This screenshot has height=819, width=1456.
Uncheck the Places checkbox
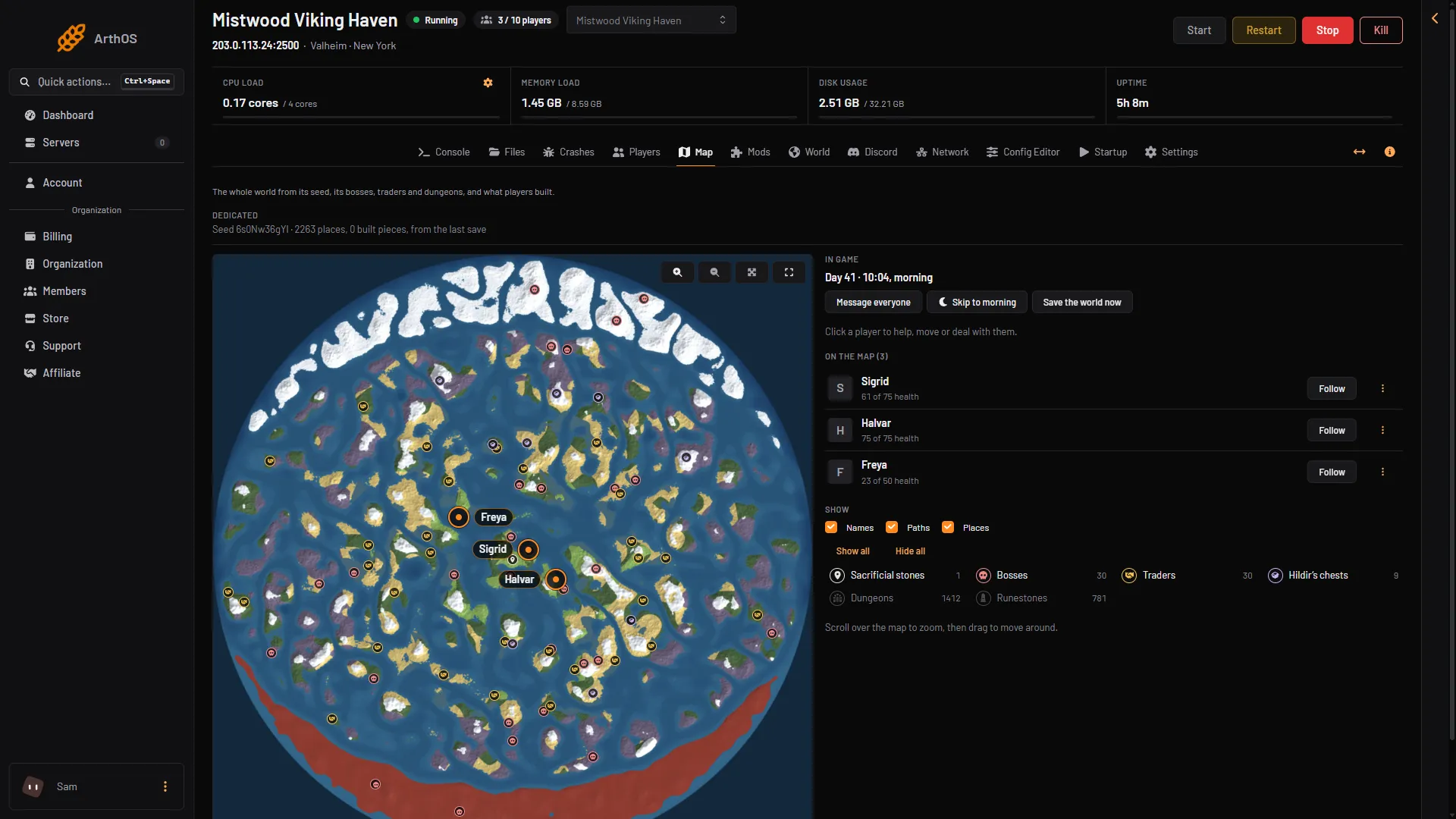tap(948, 527)
